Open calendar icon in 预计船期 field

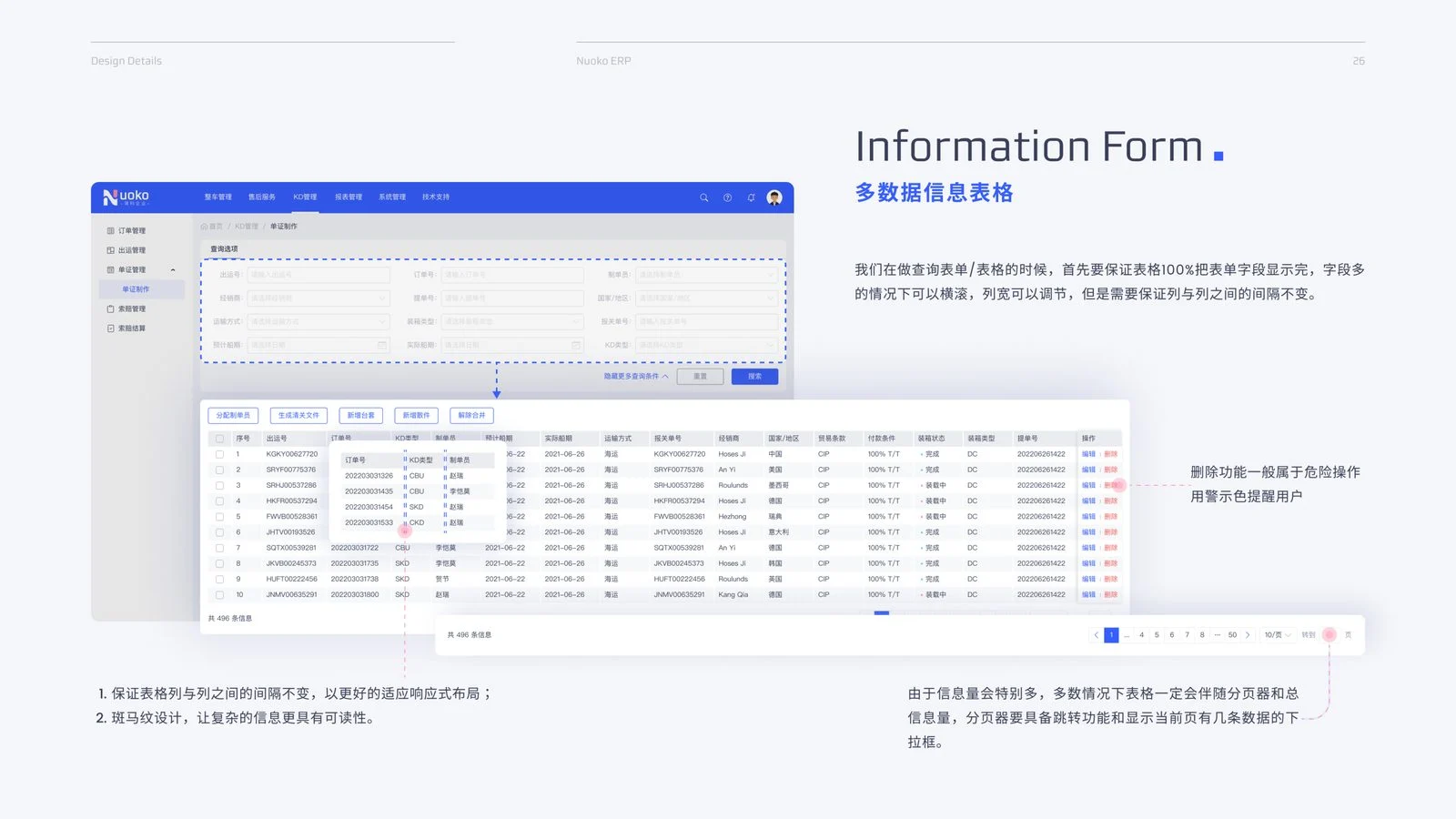[382, 345]
